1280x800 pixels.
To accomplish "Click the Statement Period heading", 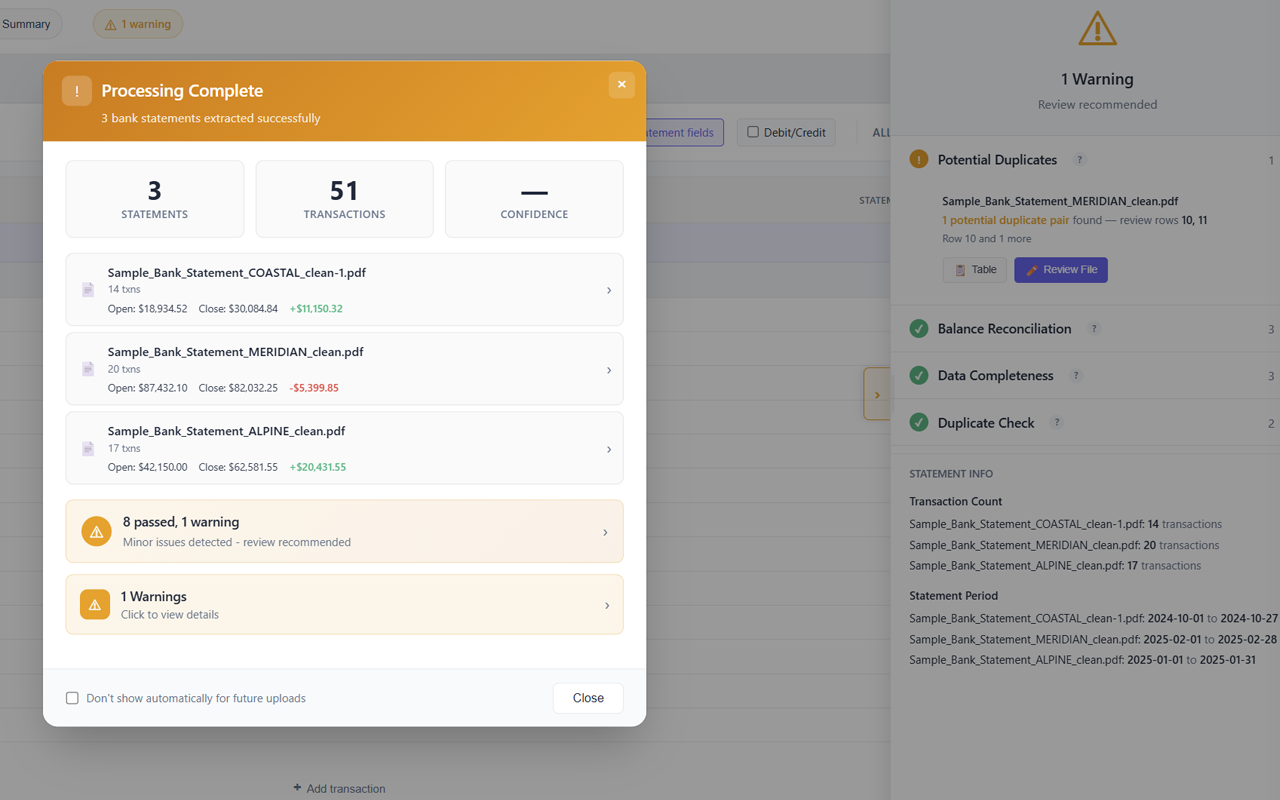I will [954, 595].
